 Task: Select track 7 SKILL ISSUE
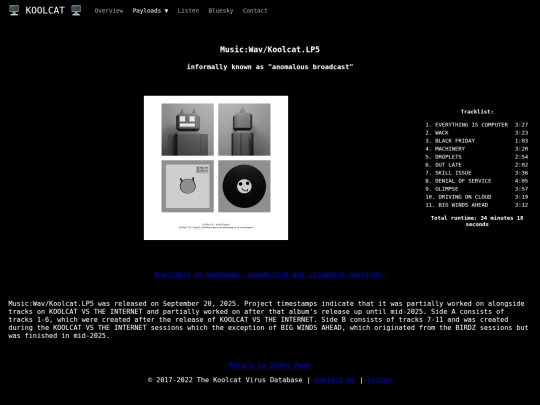[x=477, y=173]
